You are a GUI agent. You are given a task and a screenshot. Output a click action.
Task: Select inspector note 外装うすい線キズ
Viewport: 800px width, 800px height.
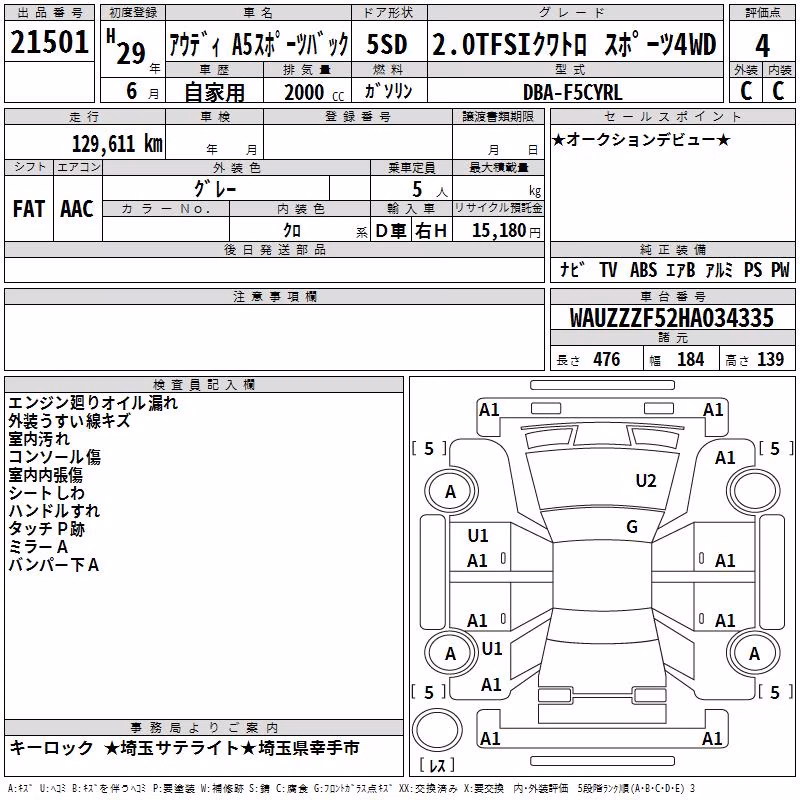(69, 421)
